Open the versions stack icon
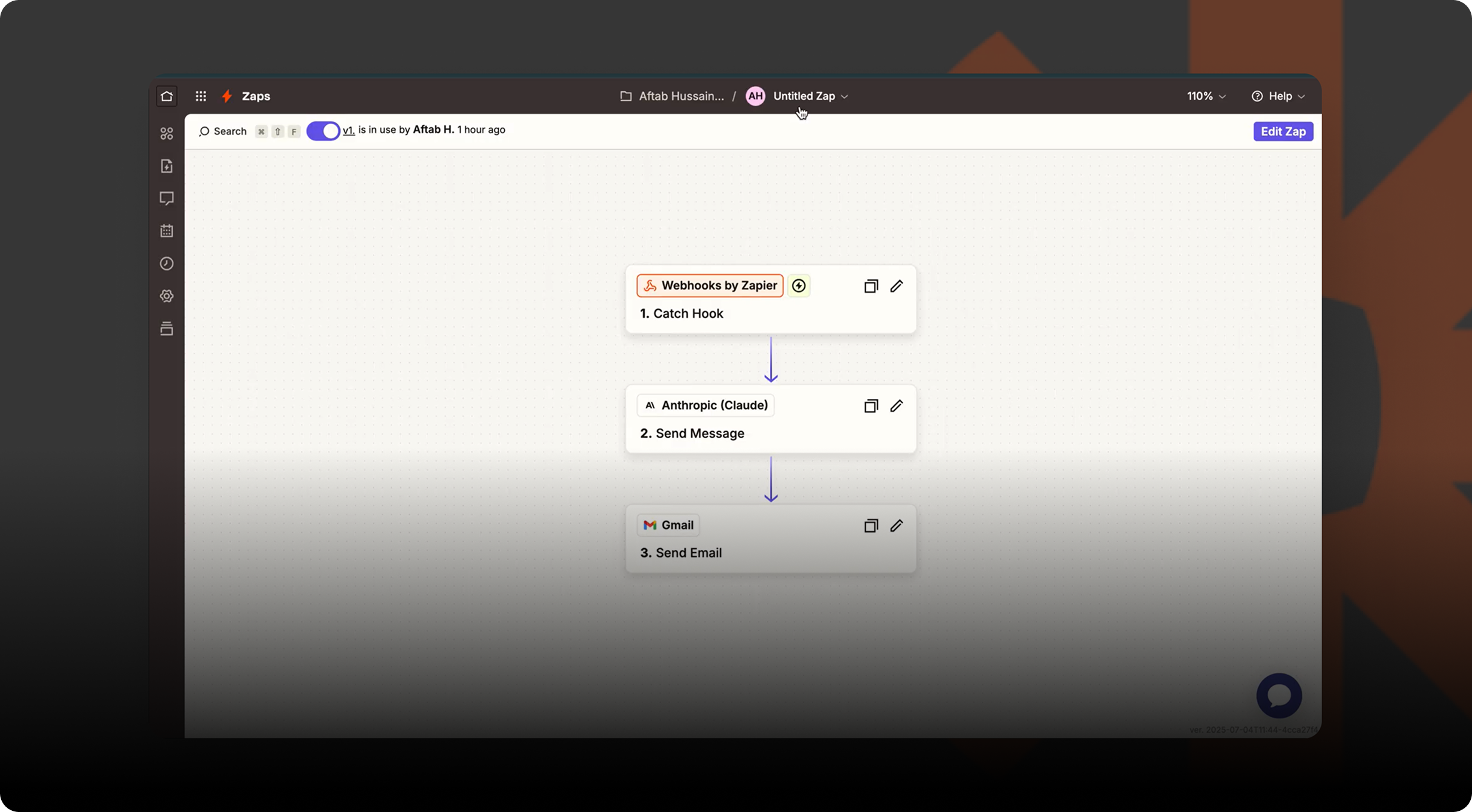 (x=167, y=328)
